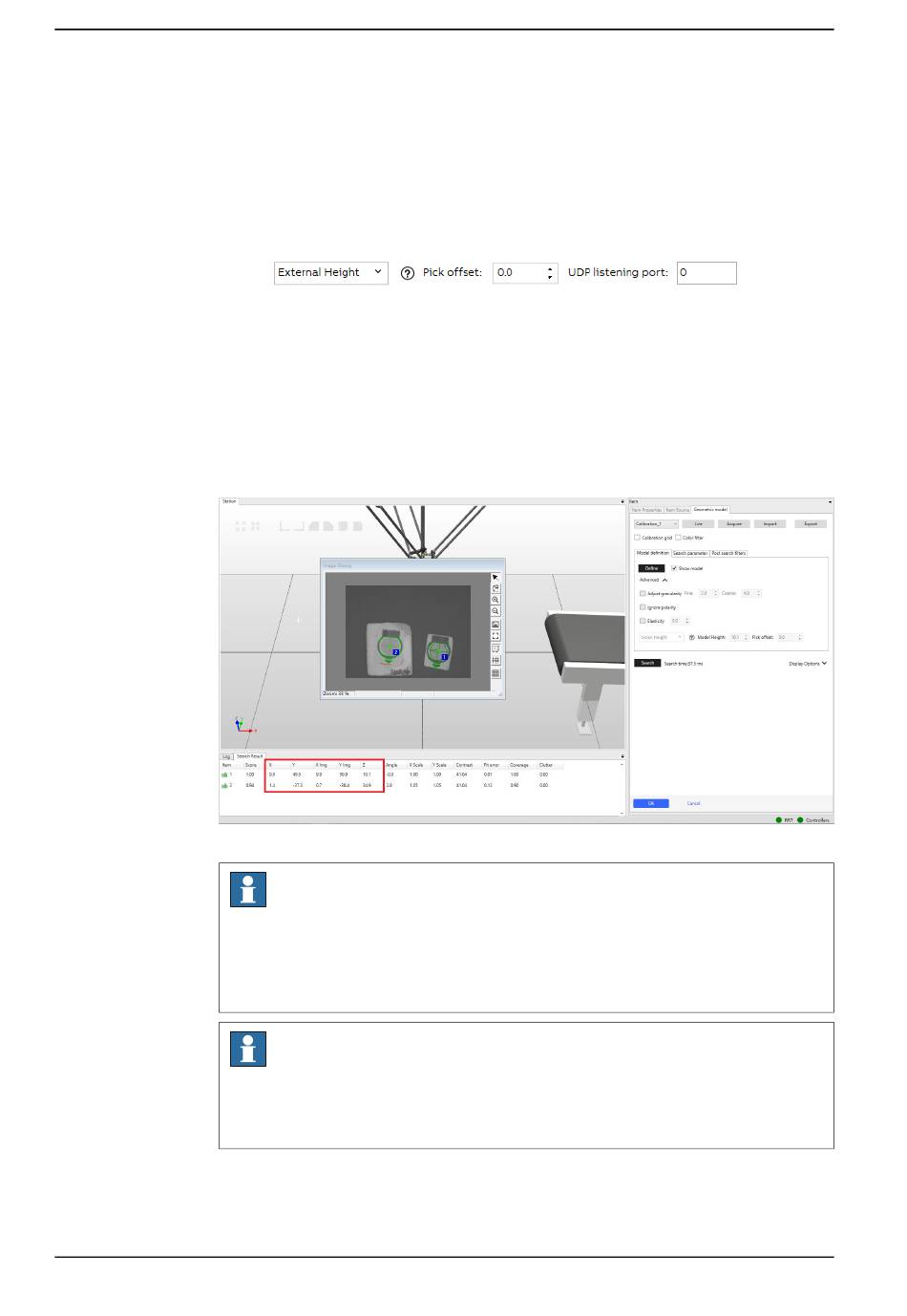Click the pin arrow of the Search Result panel

tap(622, 756)
